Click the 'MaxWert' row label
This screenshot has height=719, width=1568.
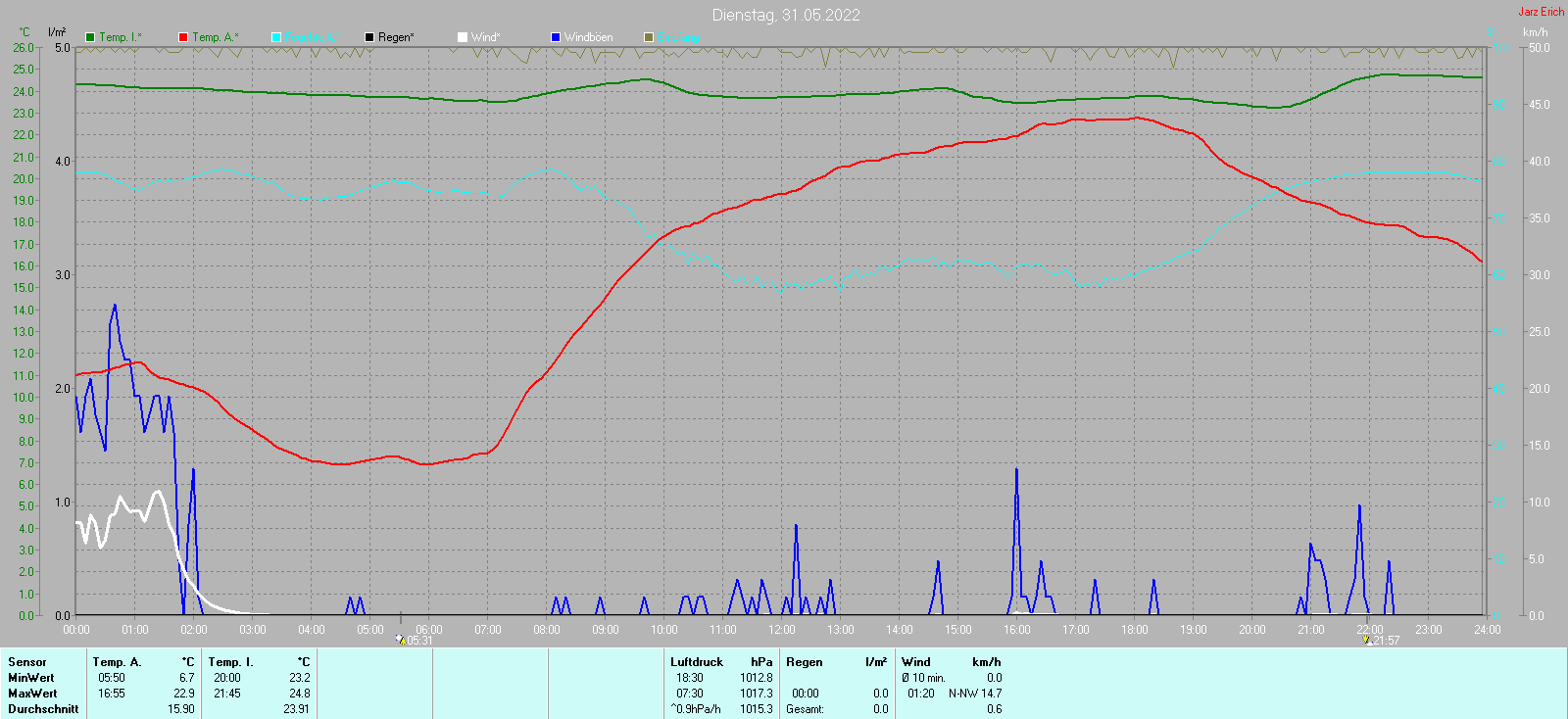(32, 694)
